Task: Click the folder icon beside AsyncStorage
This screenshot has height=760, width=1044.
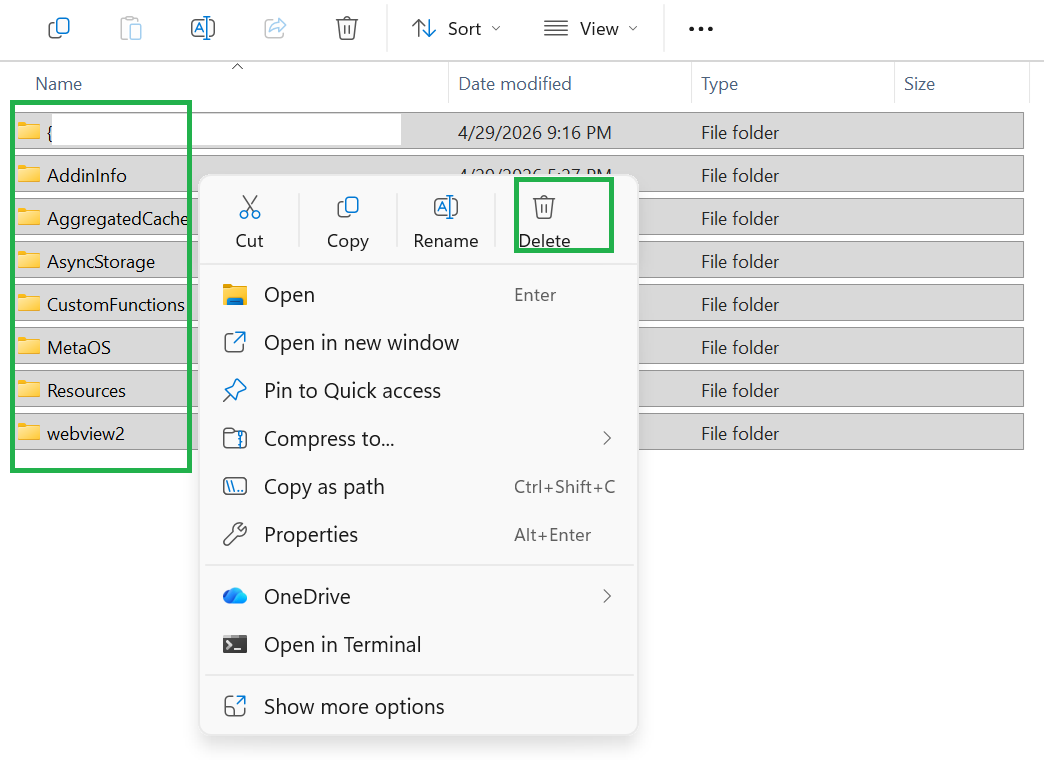Action: click(x=29, y=260)
